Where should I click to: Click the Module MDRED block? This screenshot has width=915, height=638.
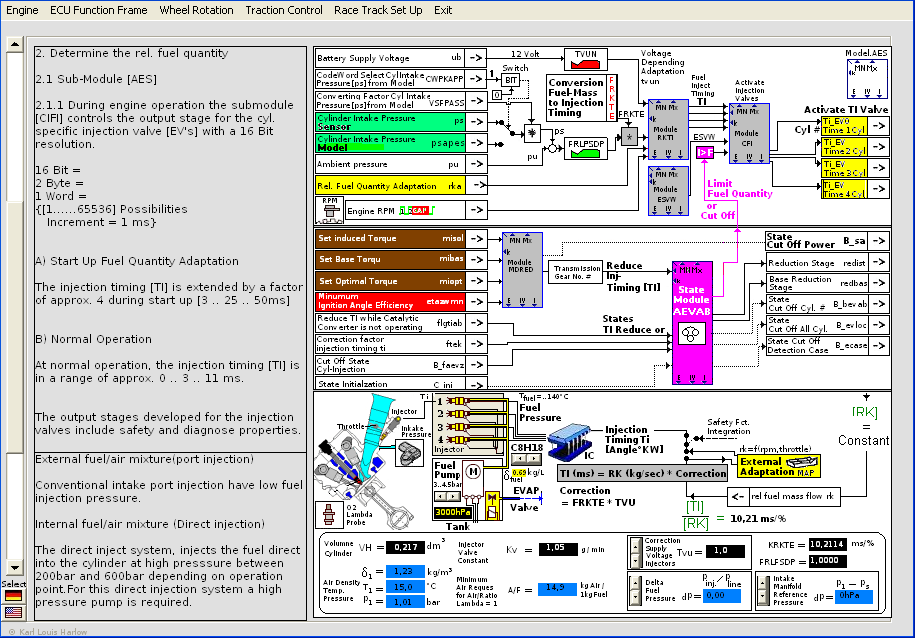click(522, 270)
